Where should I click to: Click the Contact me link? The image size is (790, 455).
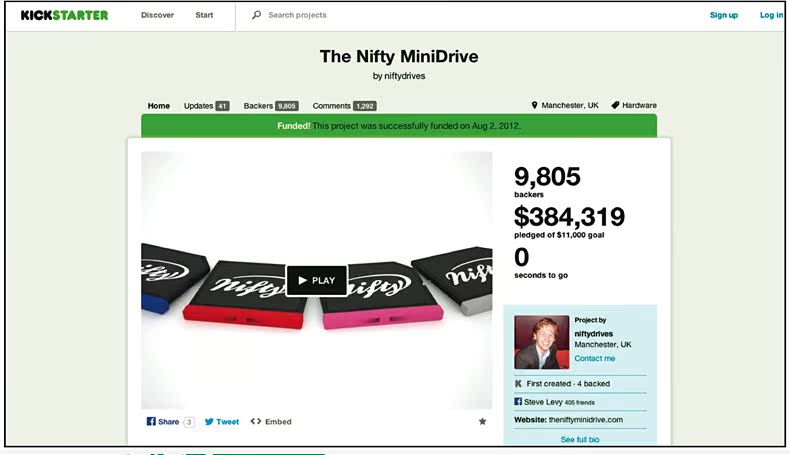click(595, 358)
